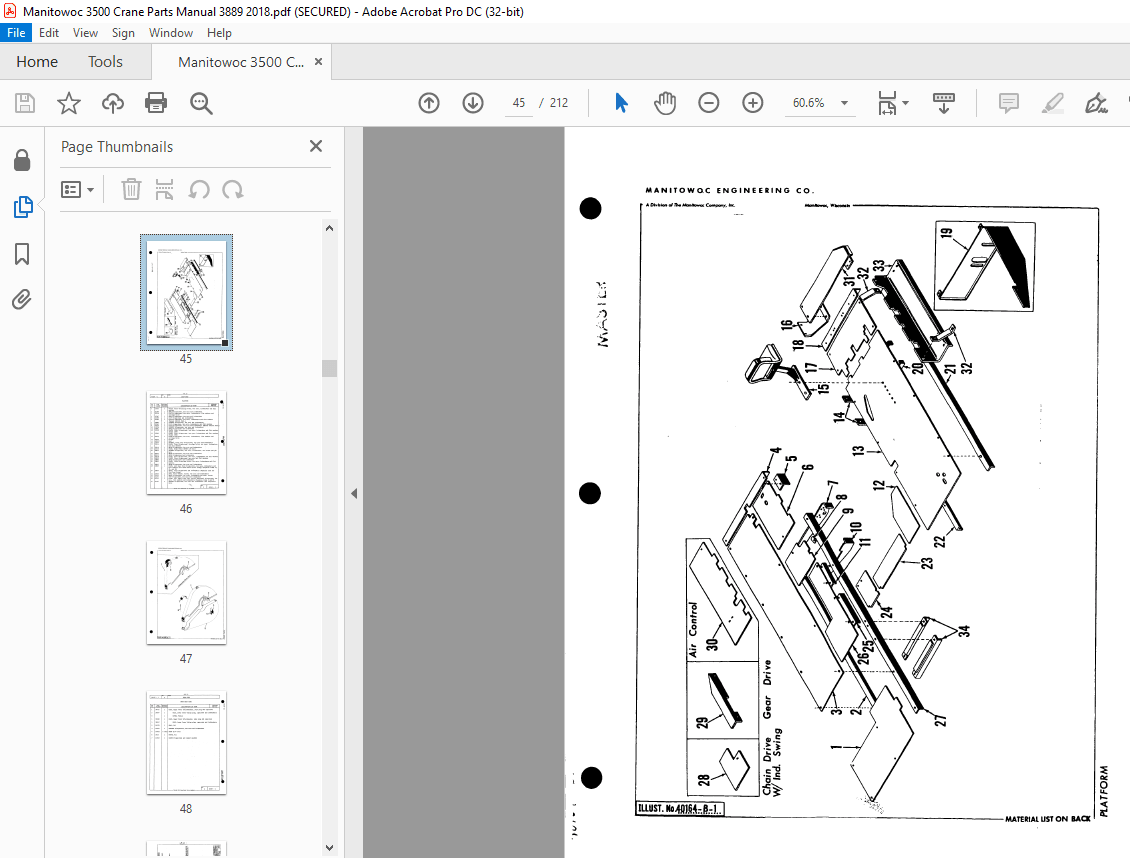Open the zoom percentage dropdown
Screen dimensions: 1130x858
point(843,102)
